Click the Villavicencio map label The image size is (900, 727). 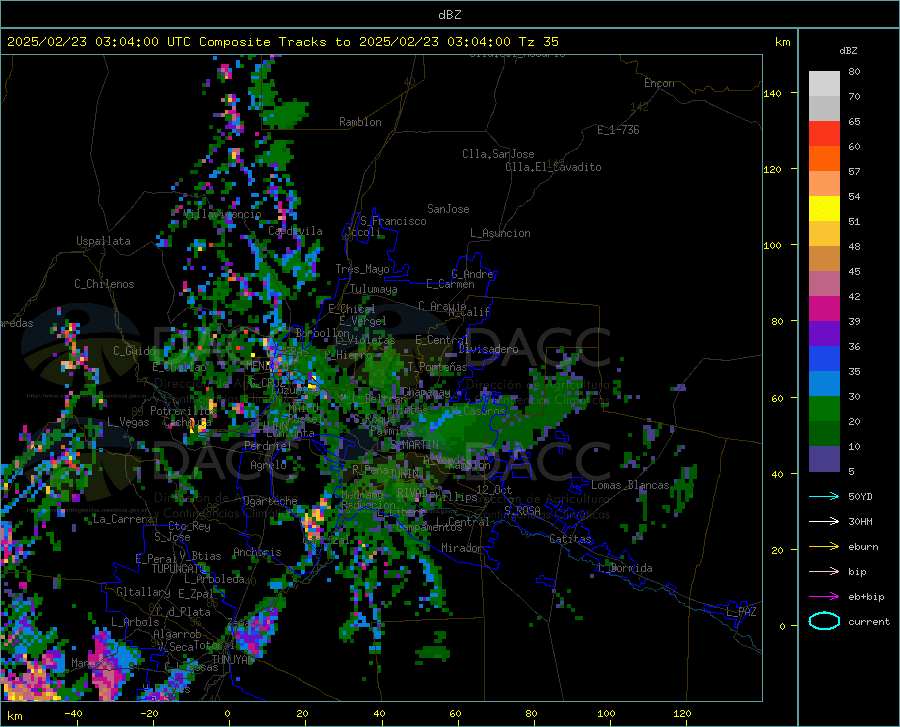[223, 214]
